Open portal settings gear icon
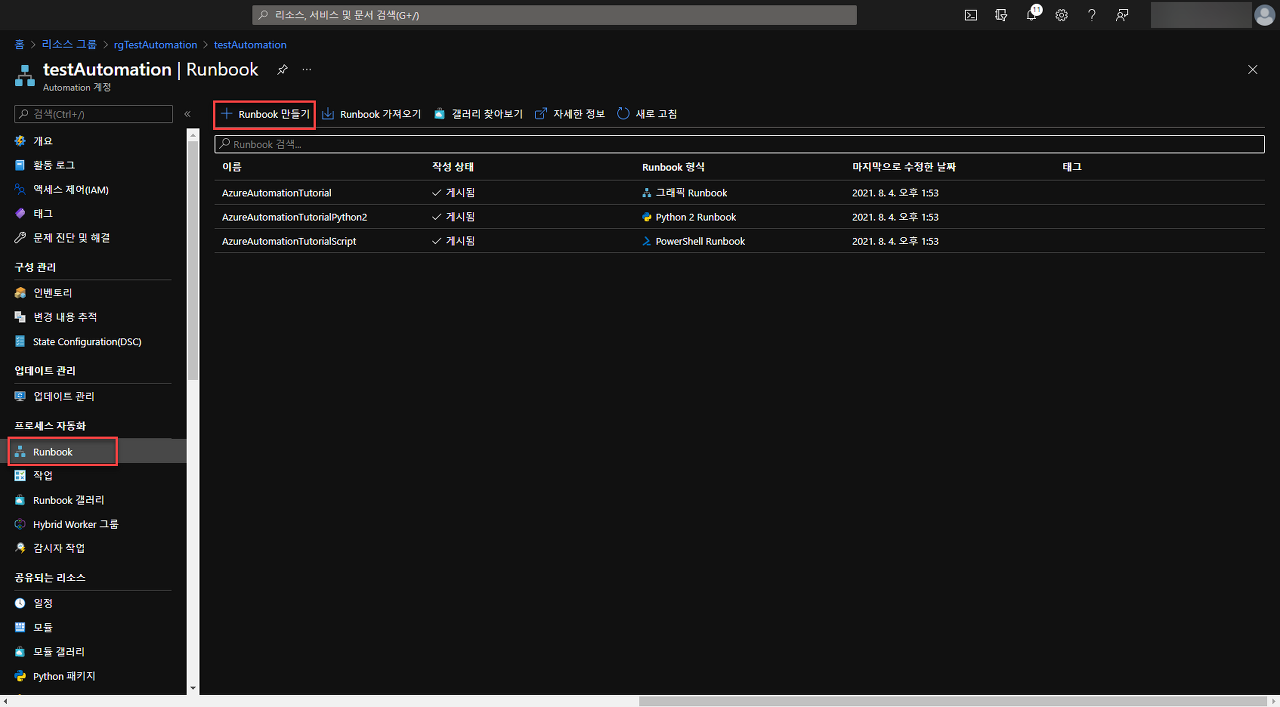Viewport: 1280px width, 707px height. coord(1062,15)
